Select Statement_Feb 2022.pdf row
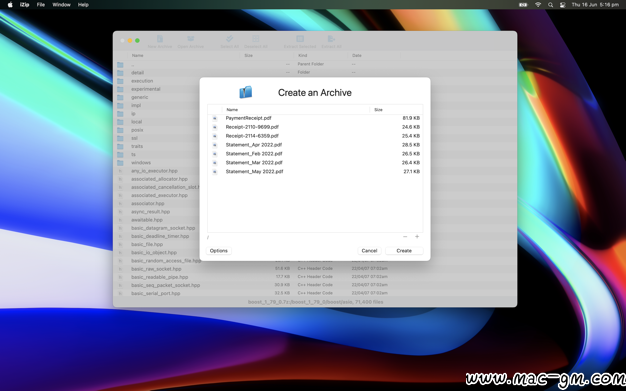 [315, 154]
